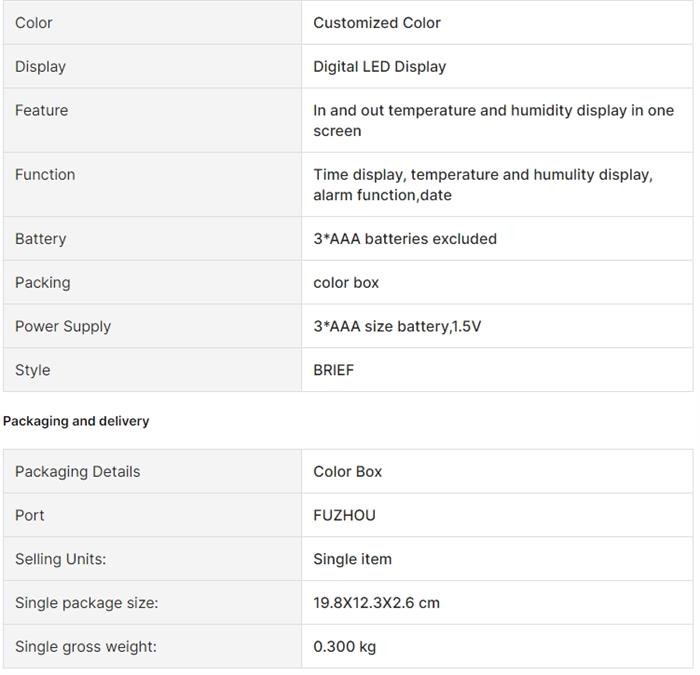Viewport: 700px width, 675px height.
Task: Select the "BRIEF" style value
Action: coord(334,370)
